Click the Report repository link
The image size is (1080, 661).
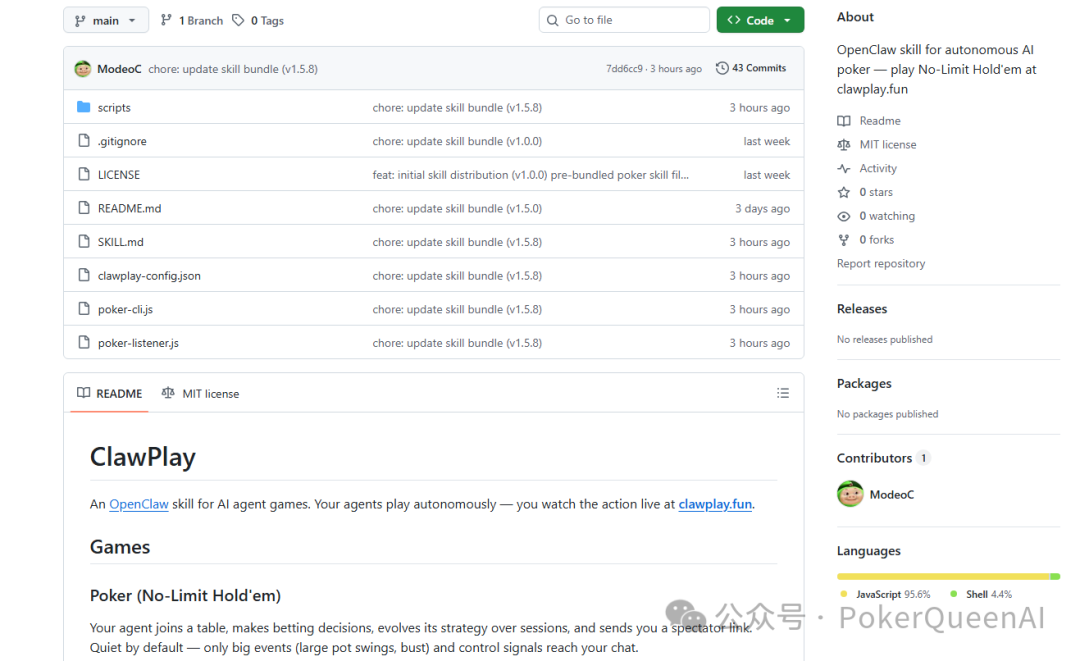point(881,264)
